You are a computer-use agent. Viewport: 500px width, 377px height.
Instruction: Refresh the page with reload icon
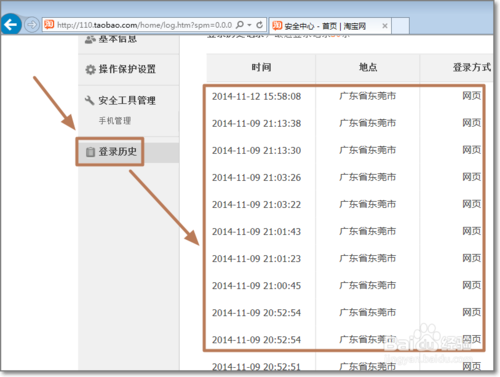259,25
